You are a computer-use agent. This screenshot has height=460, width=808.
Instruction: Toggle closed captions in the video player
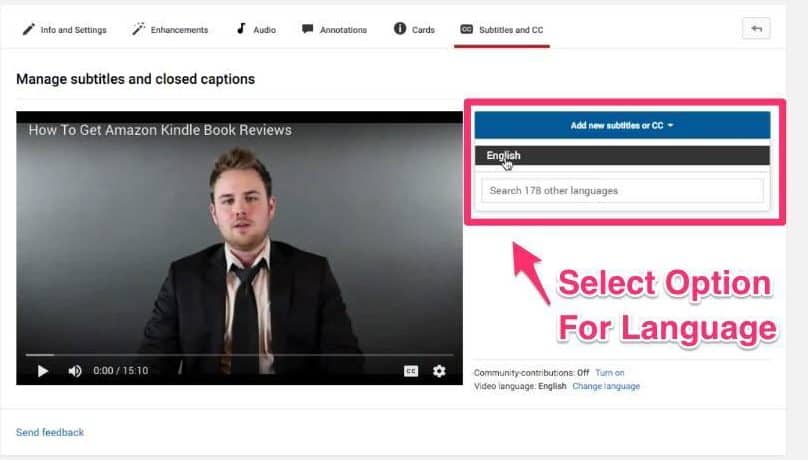(x=411, y=371)
